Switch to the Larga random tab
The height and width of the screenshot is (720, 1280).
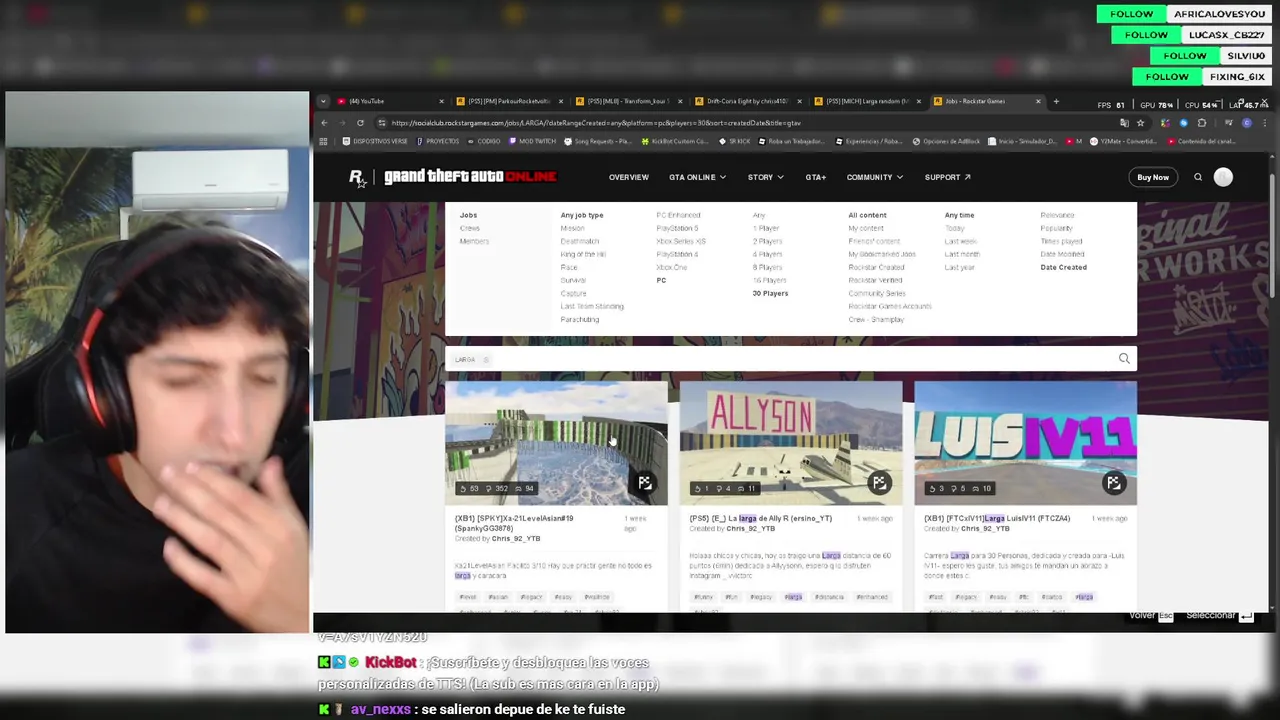pyautogui.click(x=867, y=101)
